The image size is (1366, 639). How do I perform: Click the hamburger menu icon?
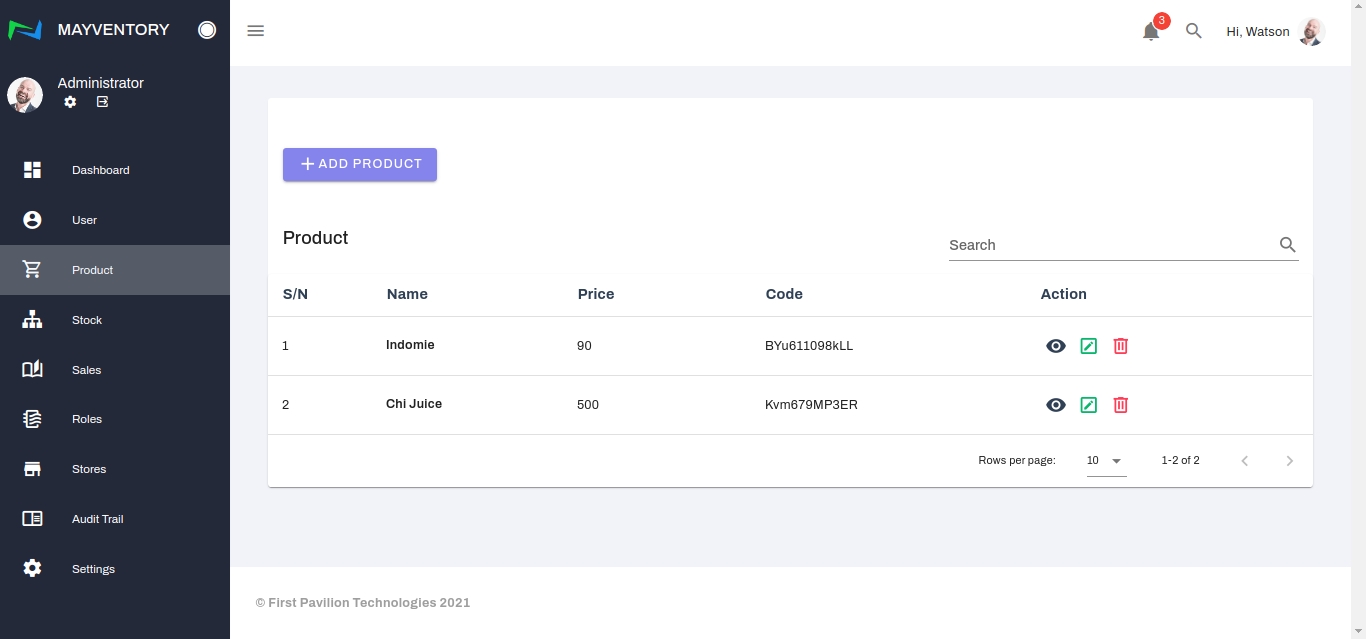pyautogui.click(x=255, y=31)
